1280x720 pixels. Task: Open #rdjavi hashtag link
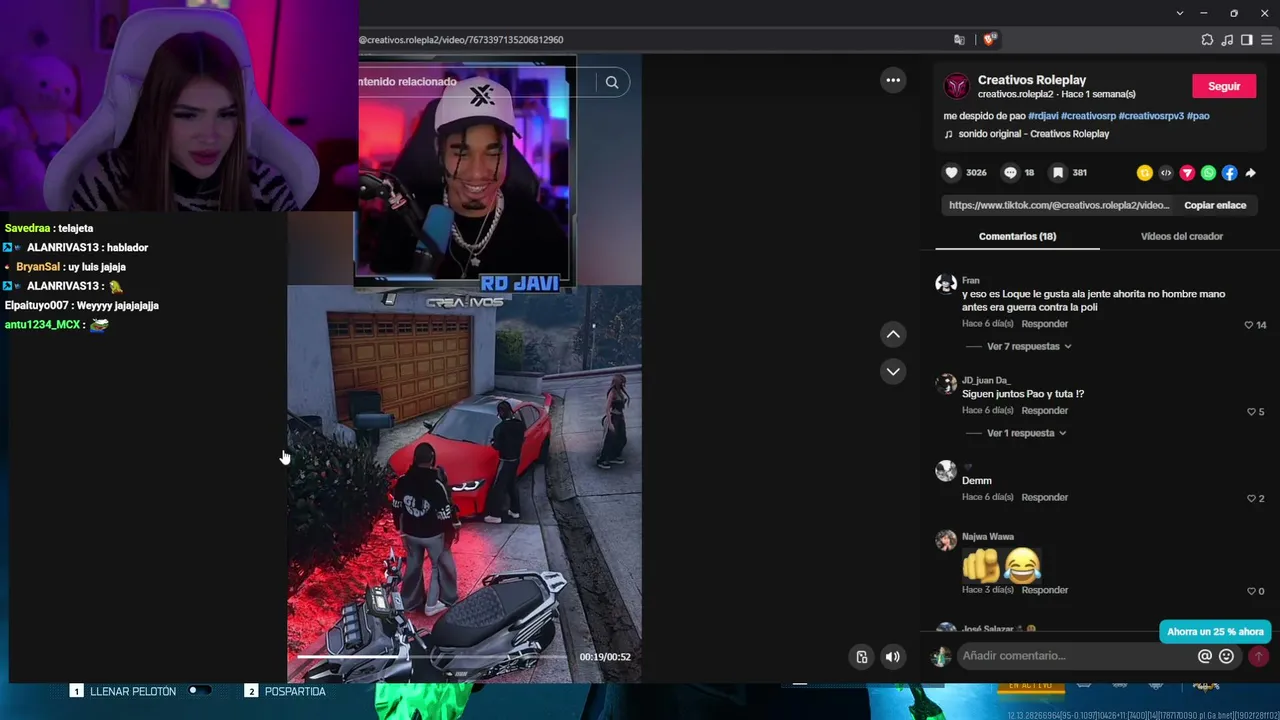1043,116
